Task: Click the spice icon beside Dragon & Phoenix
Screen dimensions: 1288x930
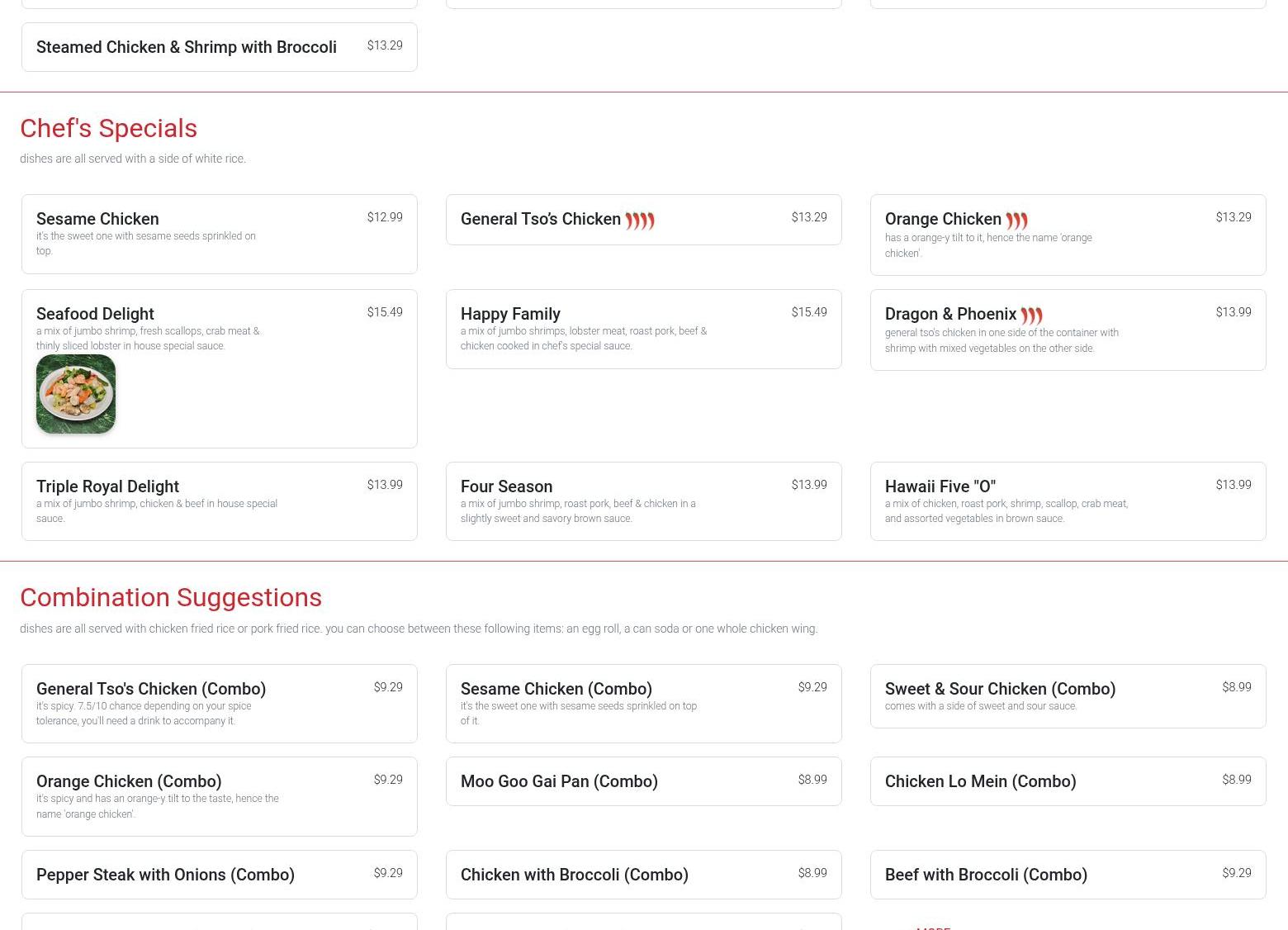Action: point(1031,316)
